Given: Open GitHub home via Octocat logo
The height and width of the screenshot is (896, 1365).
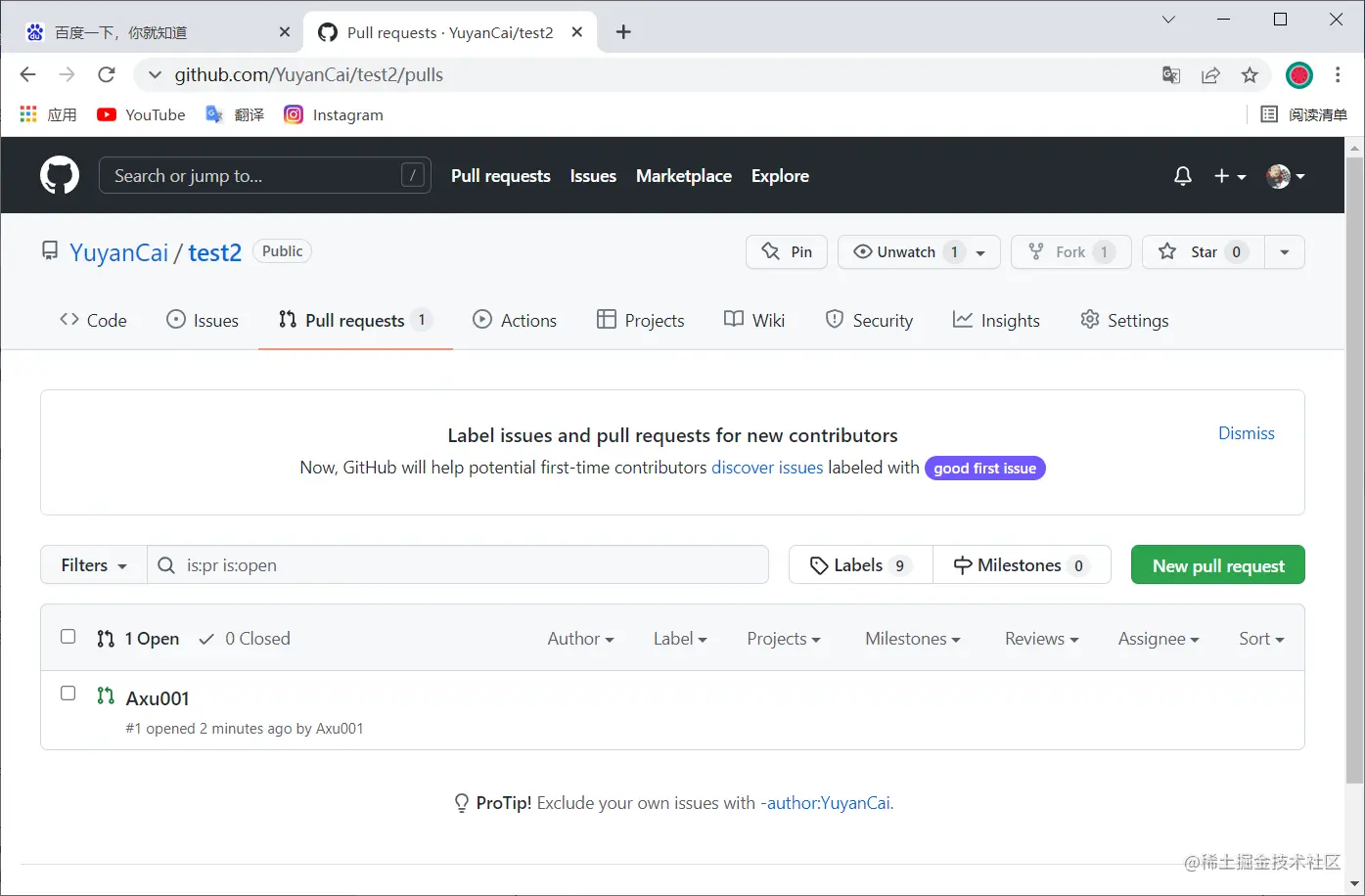Looking at the screenshot, I should pos(60,176).
